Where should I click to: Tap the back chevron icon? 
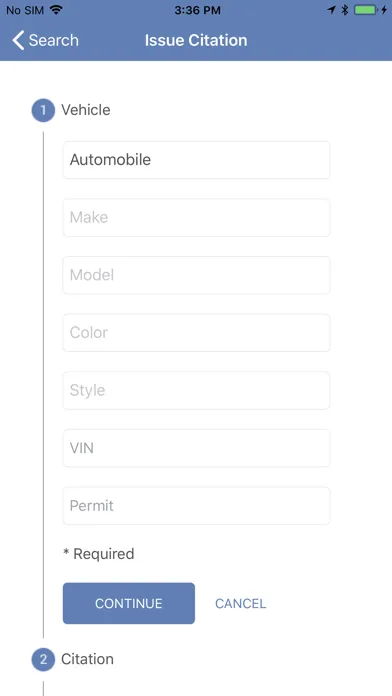click(x=18, y=40)
